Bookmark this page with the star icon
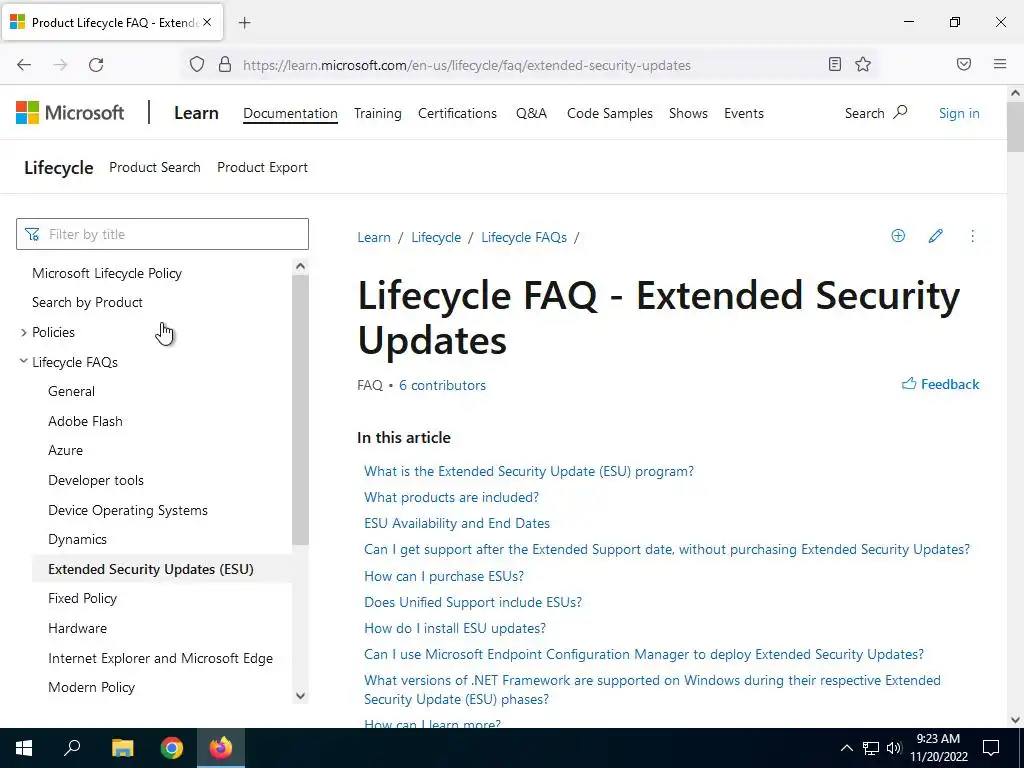Image resolution: width=1024 pixels, height=768 pixels. pos(863,64)
